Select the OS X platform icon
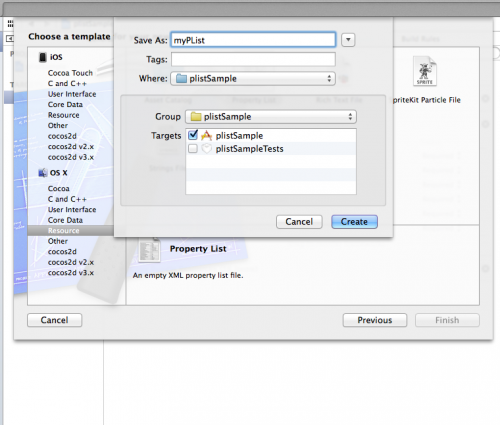Screen dimensions: 500x425 [43, 173]
